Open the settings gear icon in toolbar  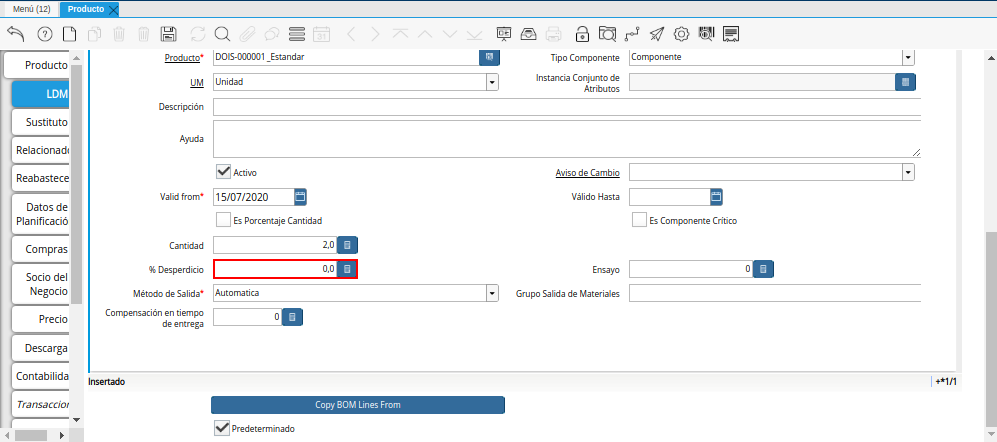pyautogui.click(x=681, y=33)
